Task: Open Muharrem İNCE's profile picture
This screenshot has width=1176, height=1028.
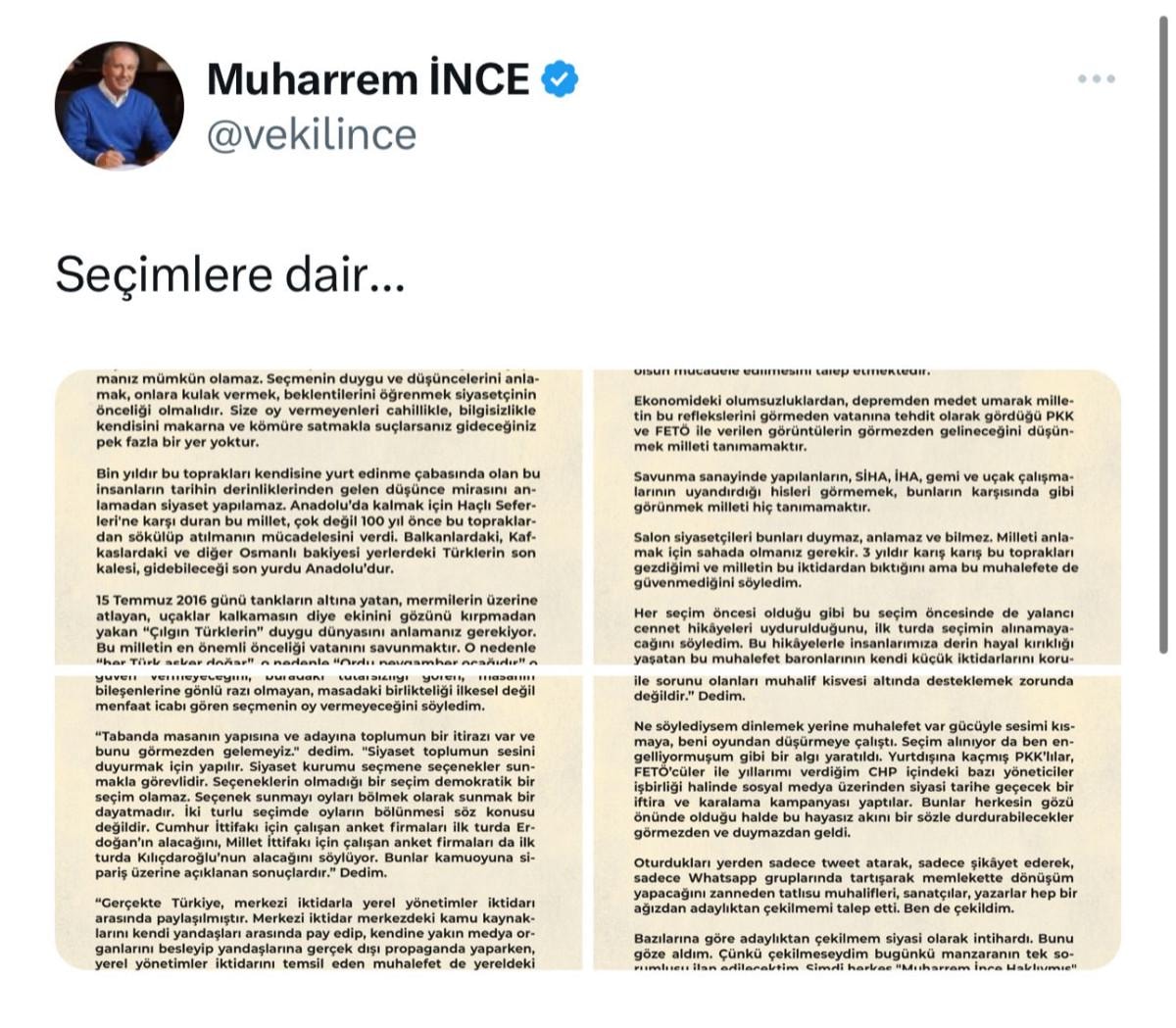Action: click(x=119, y=106)
